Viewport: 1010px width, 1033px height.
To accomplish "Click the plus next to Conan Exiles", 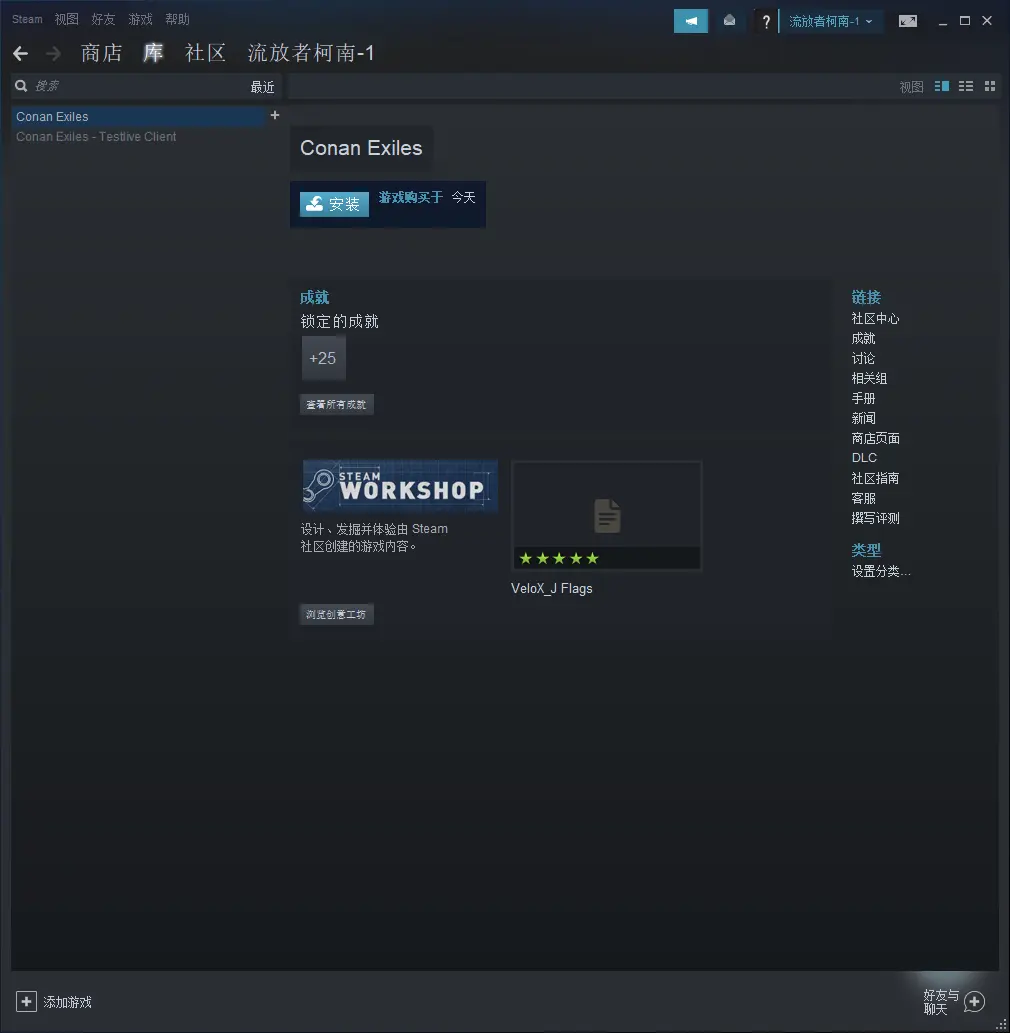I will [275, 115].
